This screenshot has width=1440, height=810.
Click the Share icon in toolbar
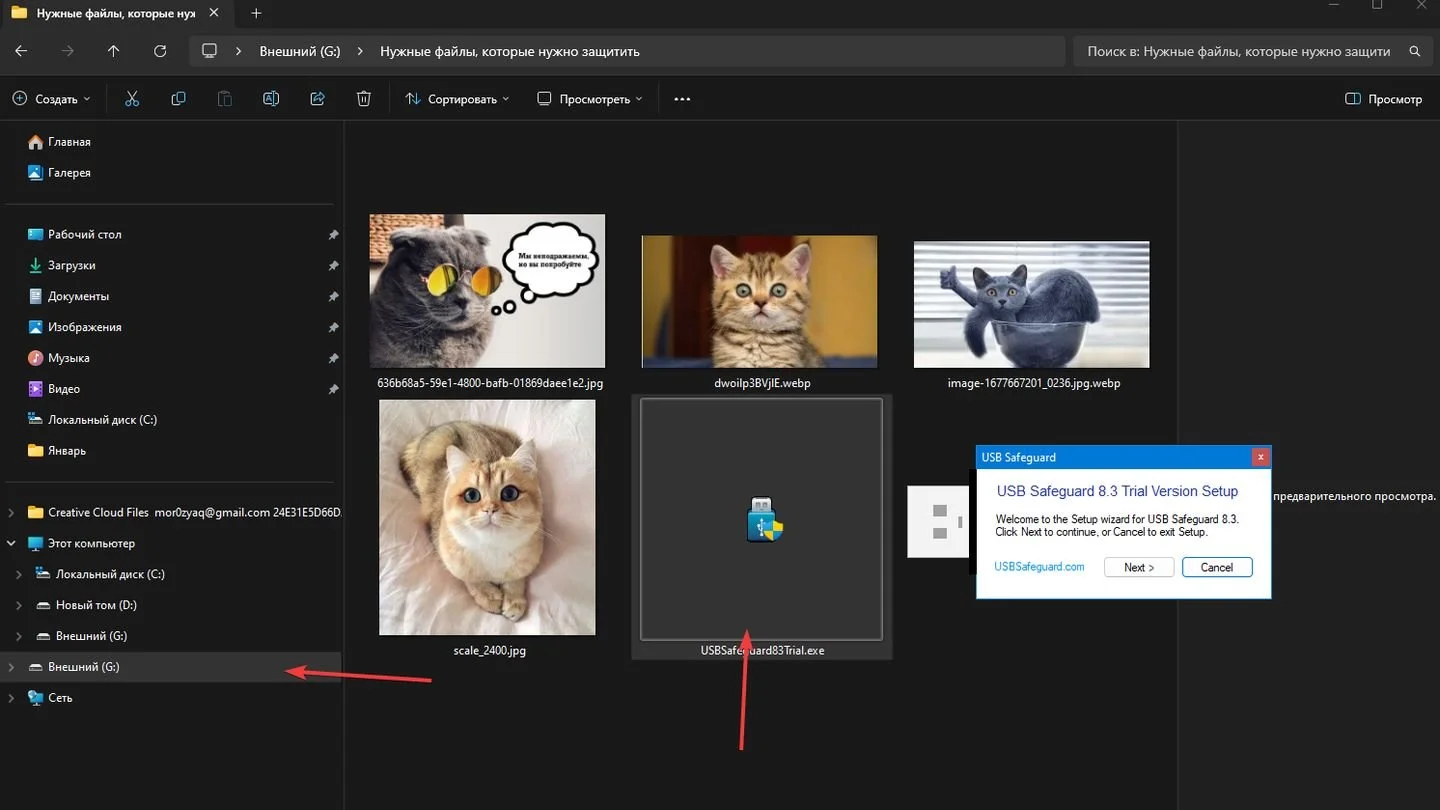(x=318, y=99)
